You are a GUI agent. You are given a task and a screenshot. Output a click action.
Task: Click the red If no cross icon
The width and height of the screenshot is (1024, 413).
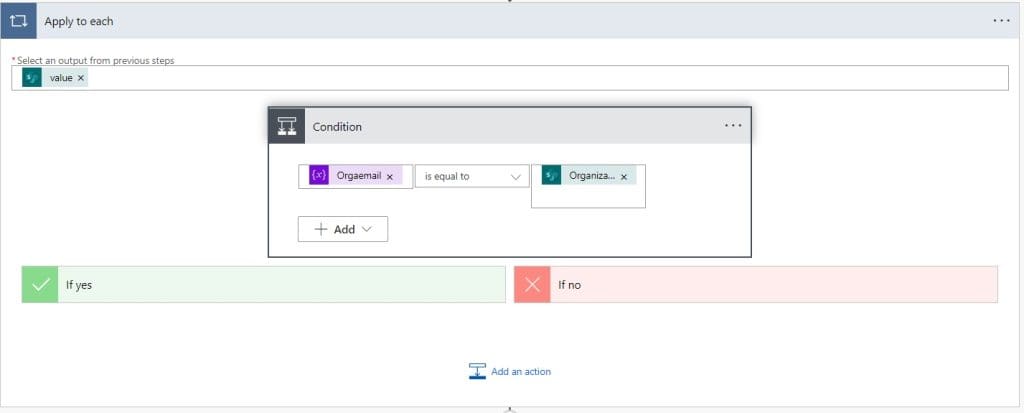point(532,284)
